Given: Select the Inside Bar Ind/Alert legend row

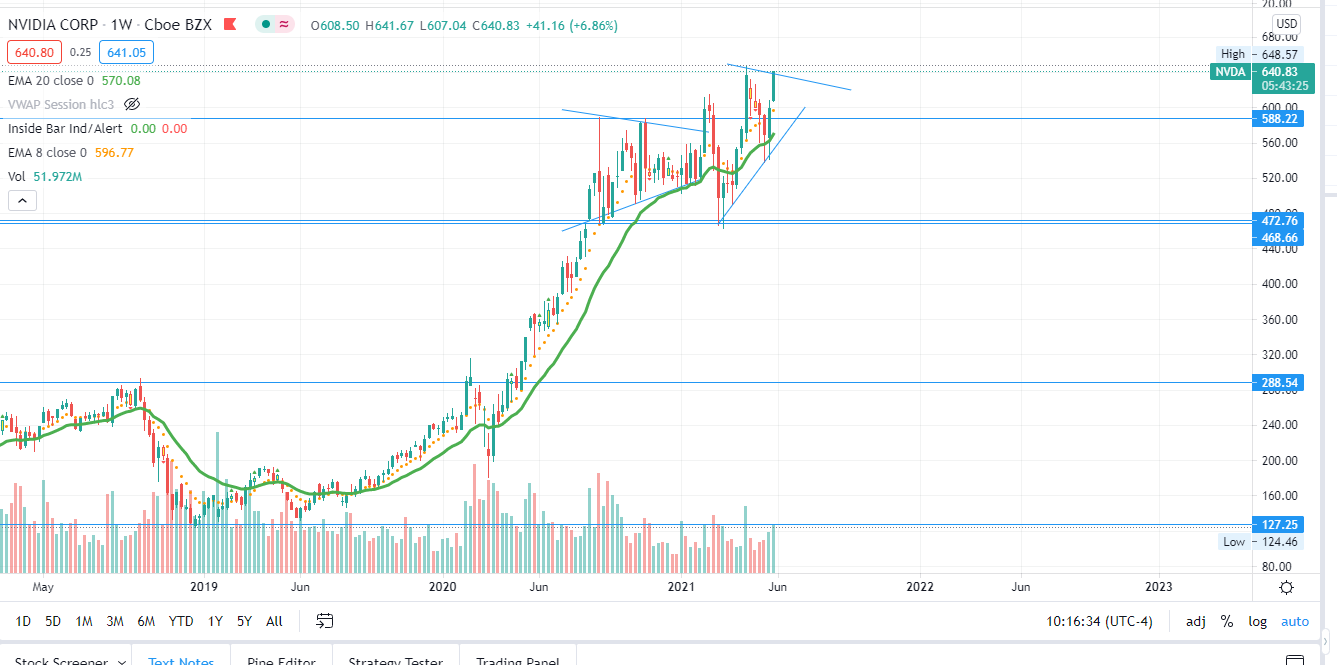Looking at the screenshot, I should (x=97, y=128).
